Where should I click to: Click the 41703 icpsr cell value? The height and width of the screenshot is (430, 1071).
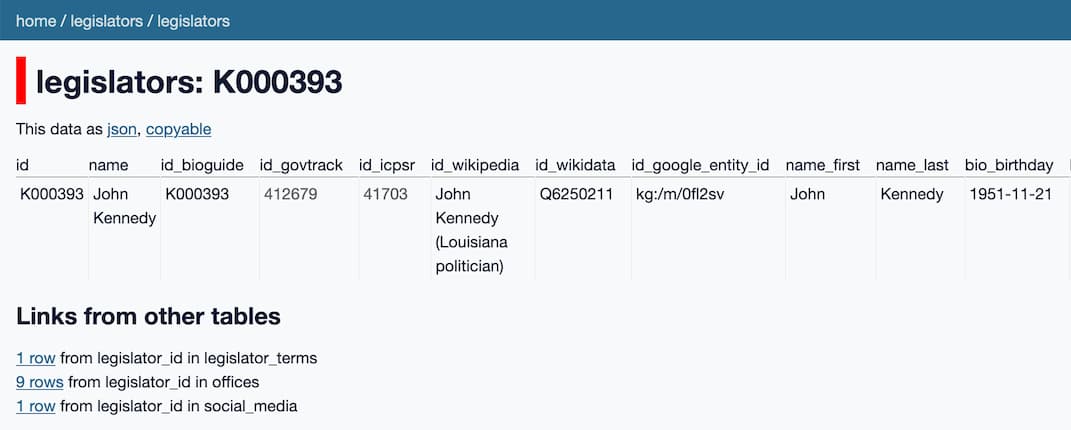pyautogui.click(x=385, y=194)
